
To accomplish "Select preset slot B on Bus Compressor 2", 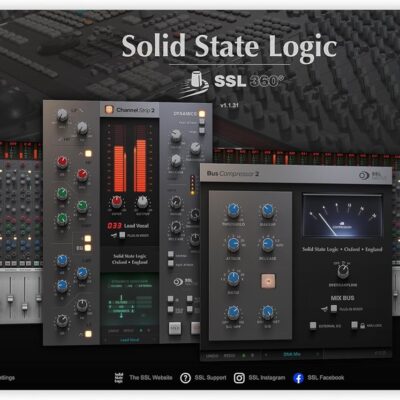I will 252,356.
